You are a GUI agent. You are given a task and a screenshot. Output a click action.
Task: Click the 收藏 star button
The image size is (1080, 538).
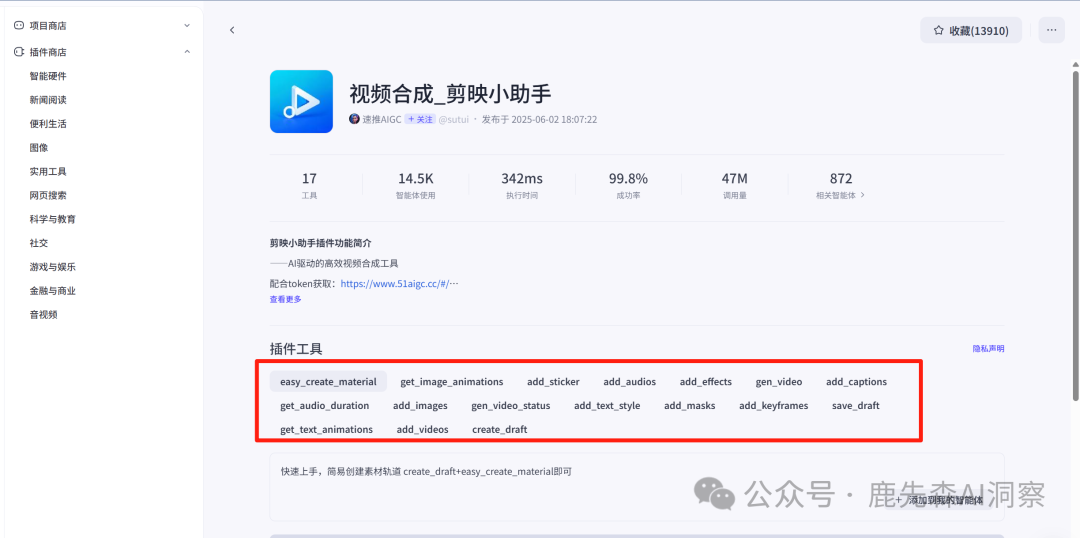(970, 30)
